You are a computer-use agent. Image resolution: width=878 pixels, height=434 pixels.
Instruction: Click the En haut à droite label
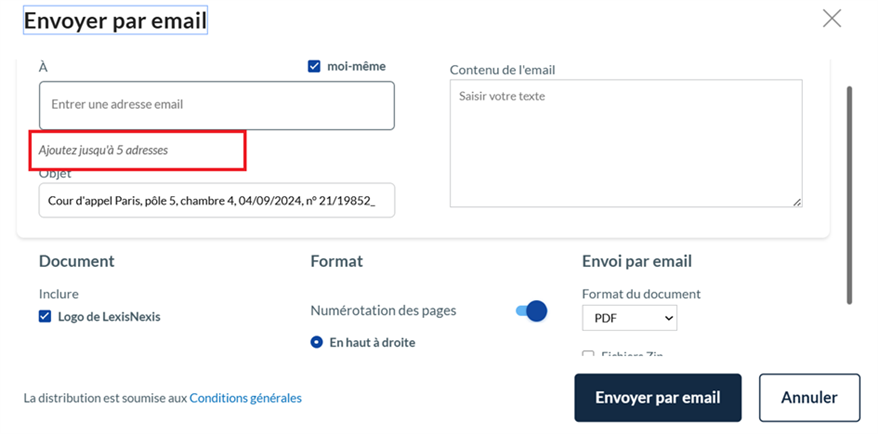(372, 343)
